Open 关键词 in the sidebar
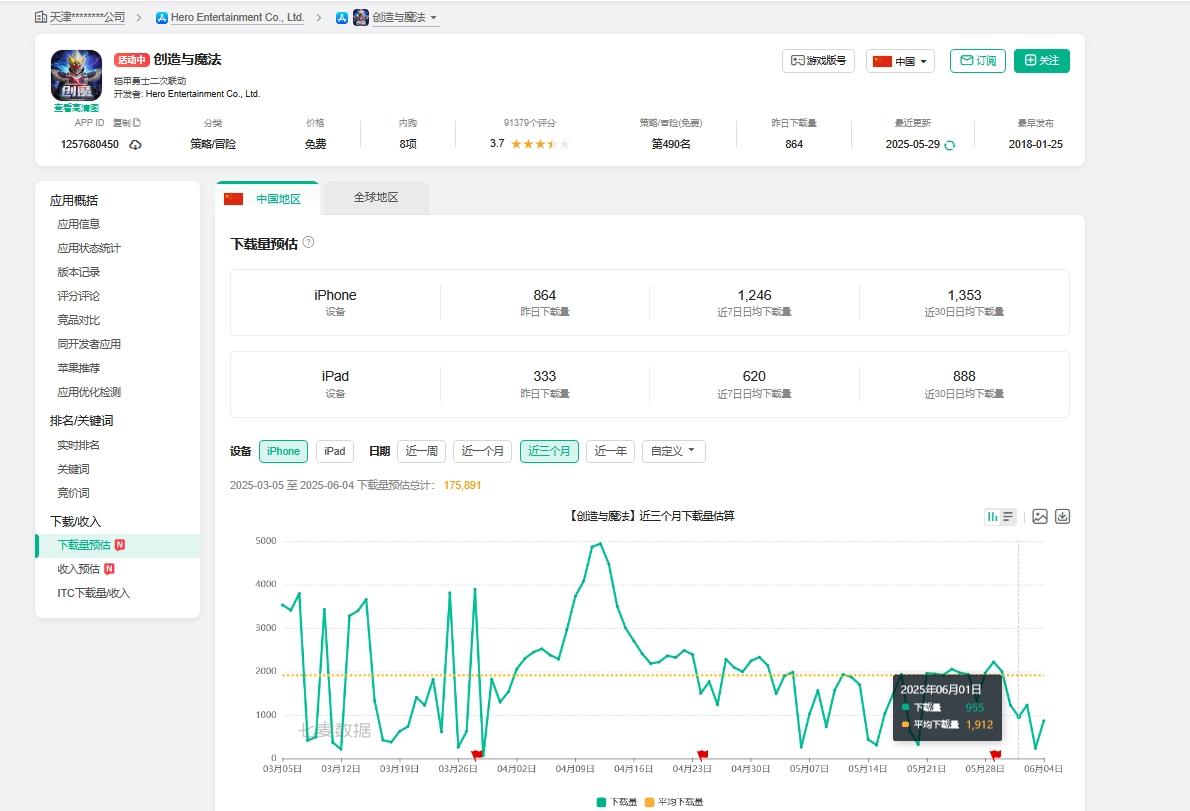This screenshot has width=1190, height=811. click(74, 469)
